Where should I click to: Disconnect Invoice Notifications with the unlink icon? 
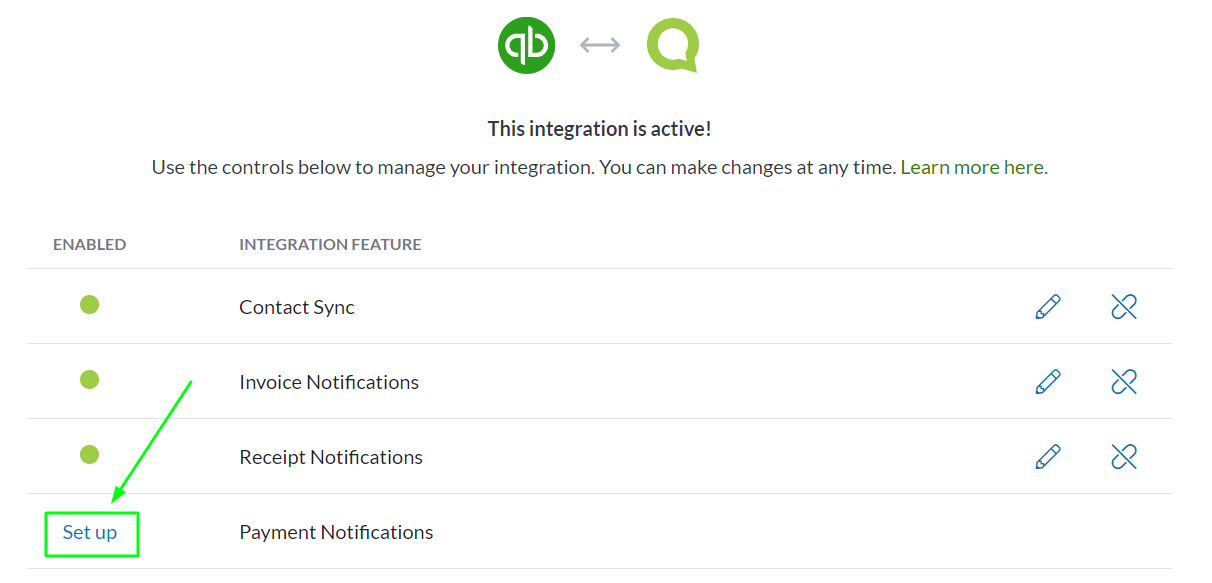pyautogui.click(x=1124, y=382)
